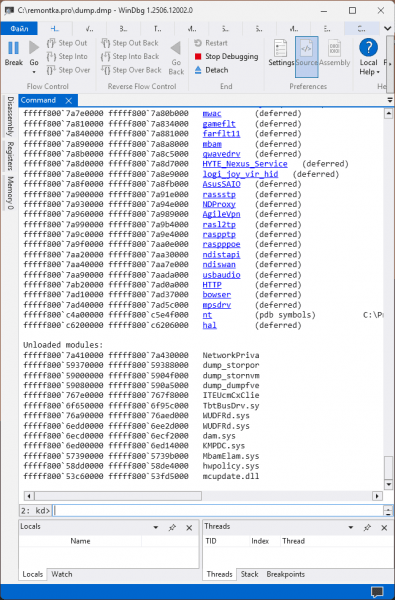
Task: Click Step Over Back
Action: click(x=132, y=70)
